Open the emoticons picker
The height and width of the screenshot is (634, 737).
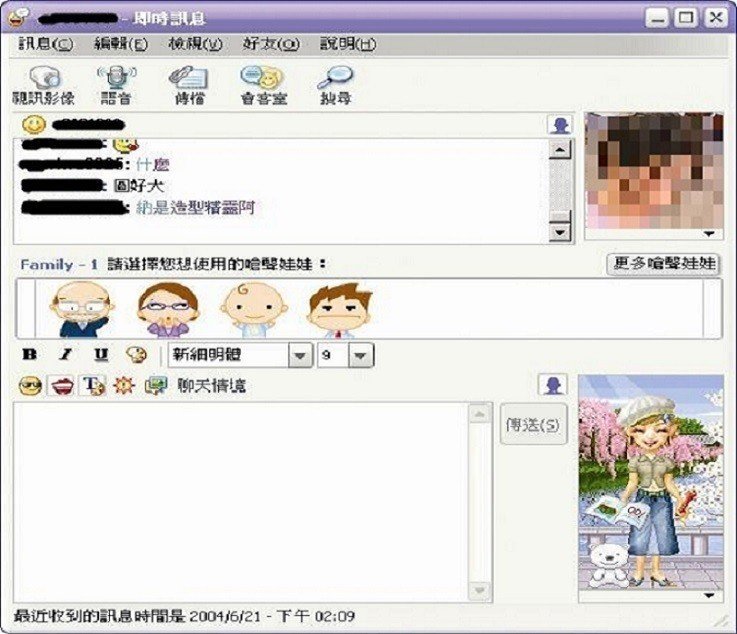point(30,386)
